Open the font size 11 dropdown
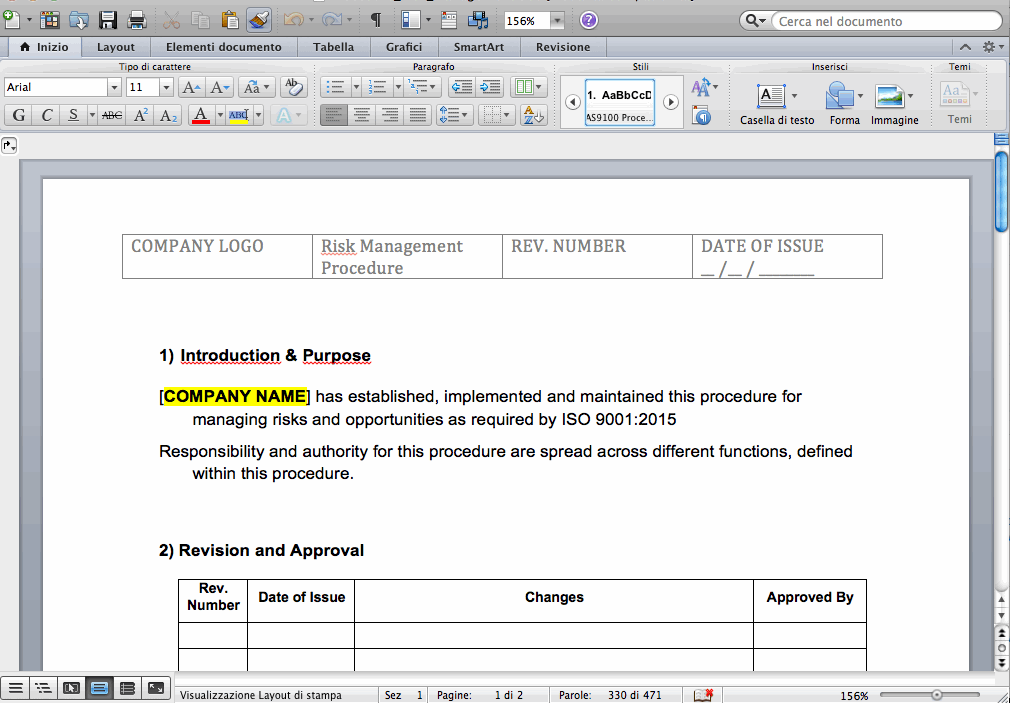Viewport: 1010px width, 703px height. coord(166,87)
